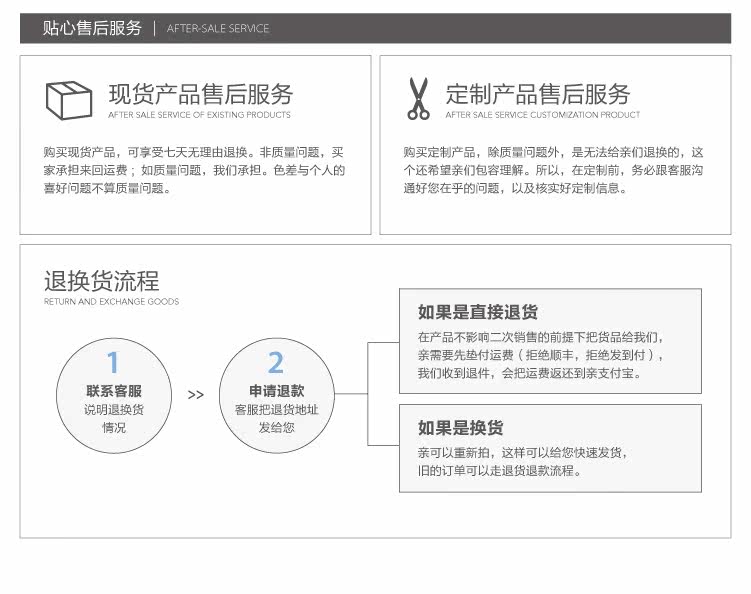Click the 现货产品售后服务 heading
This screenshot has height=594, width=751.
coord(201,94)
